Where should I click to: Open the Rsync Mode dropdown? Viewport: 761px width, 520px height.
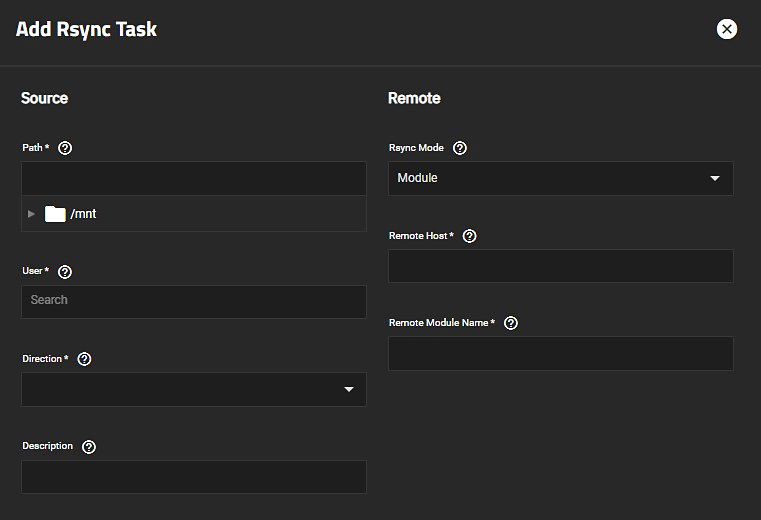(x=561, y=179)
